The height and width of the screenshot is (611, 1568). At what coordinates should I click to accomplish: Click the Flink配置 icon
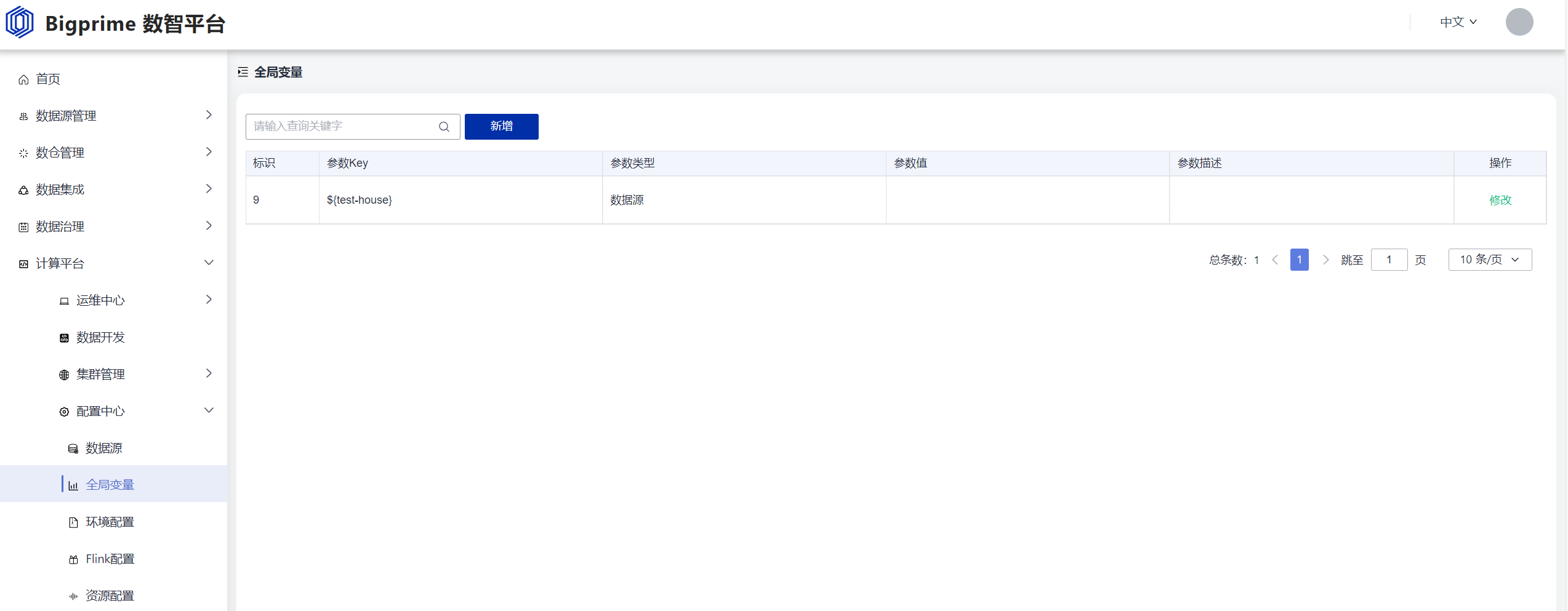pyautogui.click(x=73, y=559)
